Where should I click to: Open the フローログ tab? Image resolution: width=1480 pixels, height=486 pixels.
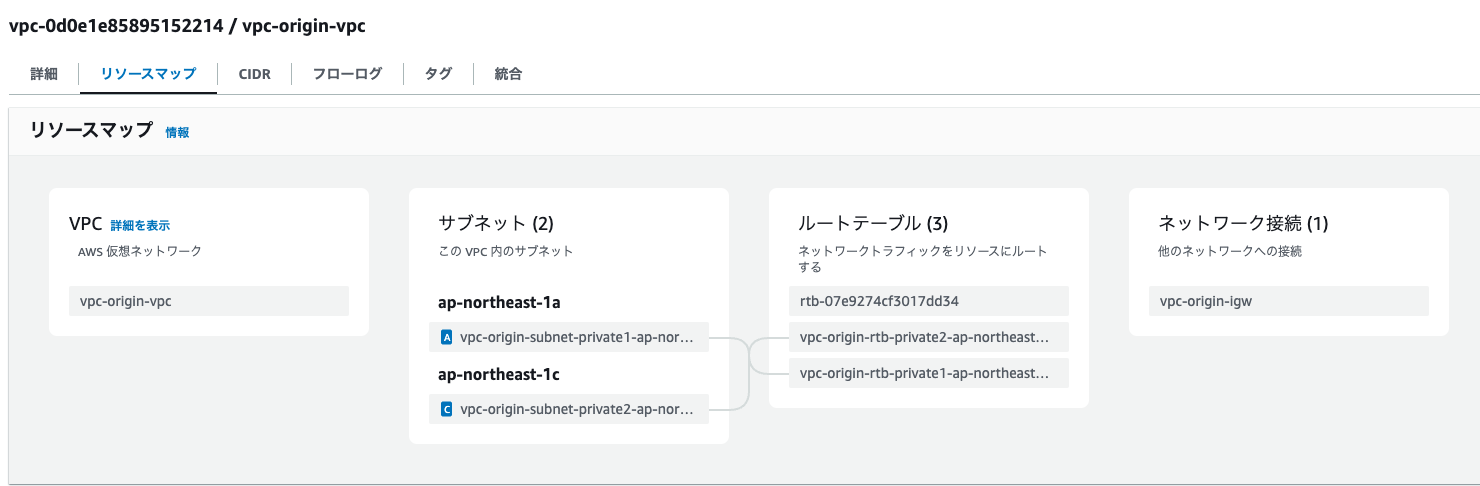[x=347, y=74]
